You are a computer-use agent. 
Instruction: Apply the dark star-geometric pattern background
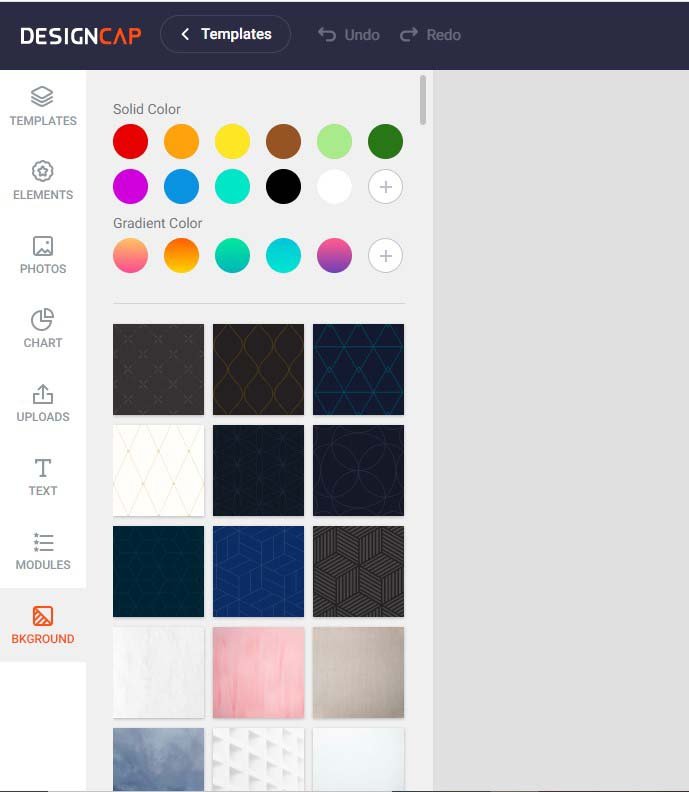259,471
